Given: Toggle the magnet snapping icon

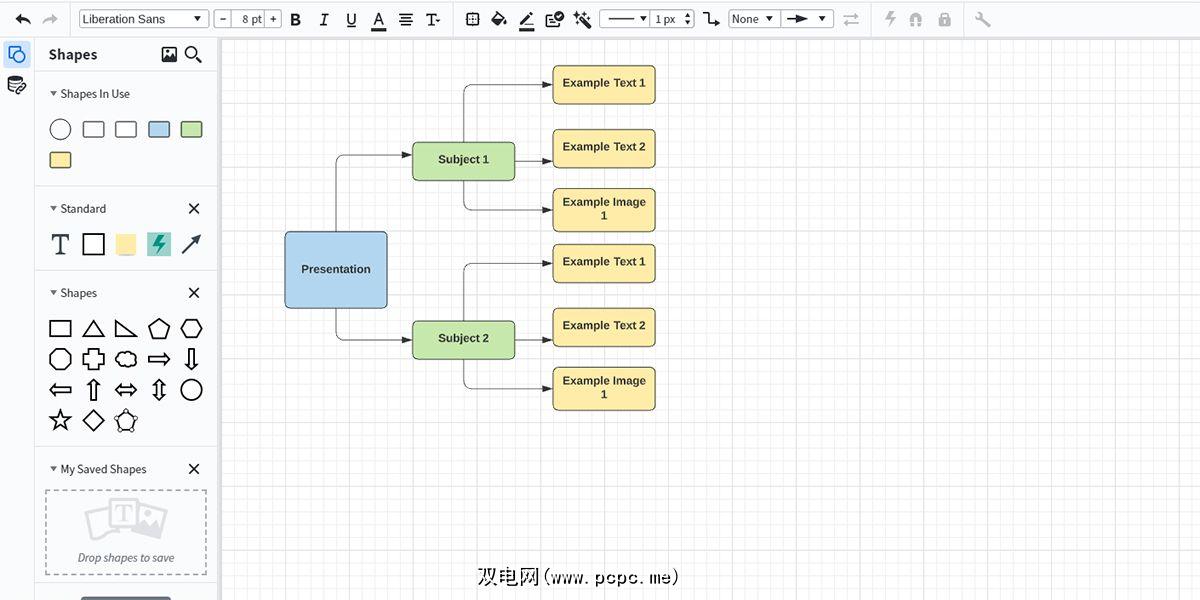Looking at the screenshot, I should coord(916,19).
